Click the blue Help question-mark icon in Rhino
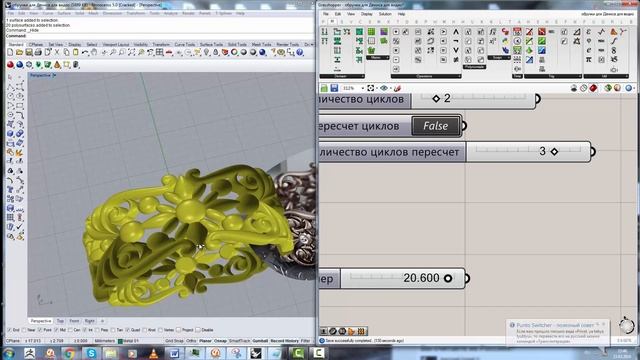The width and height of the screenshot is (640, 360). 300,52
